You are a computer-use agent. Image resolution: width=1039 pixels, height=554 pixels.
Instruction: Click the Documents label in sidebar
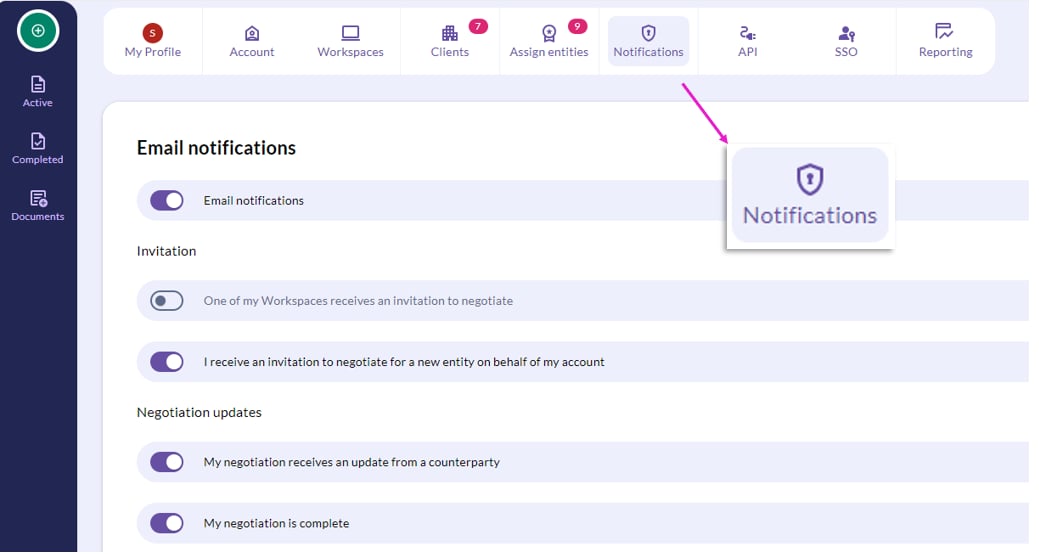click(38, 217)
